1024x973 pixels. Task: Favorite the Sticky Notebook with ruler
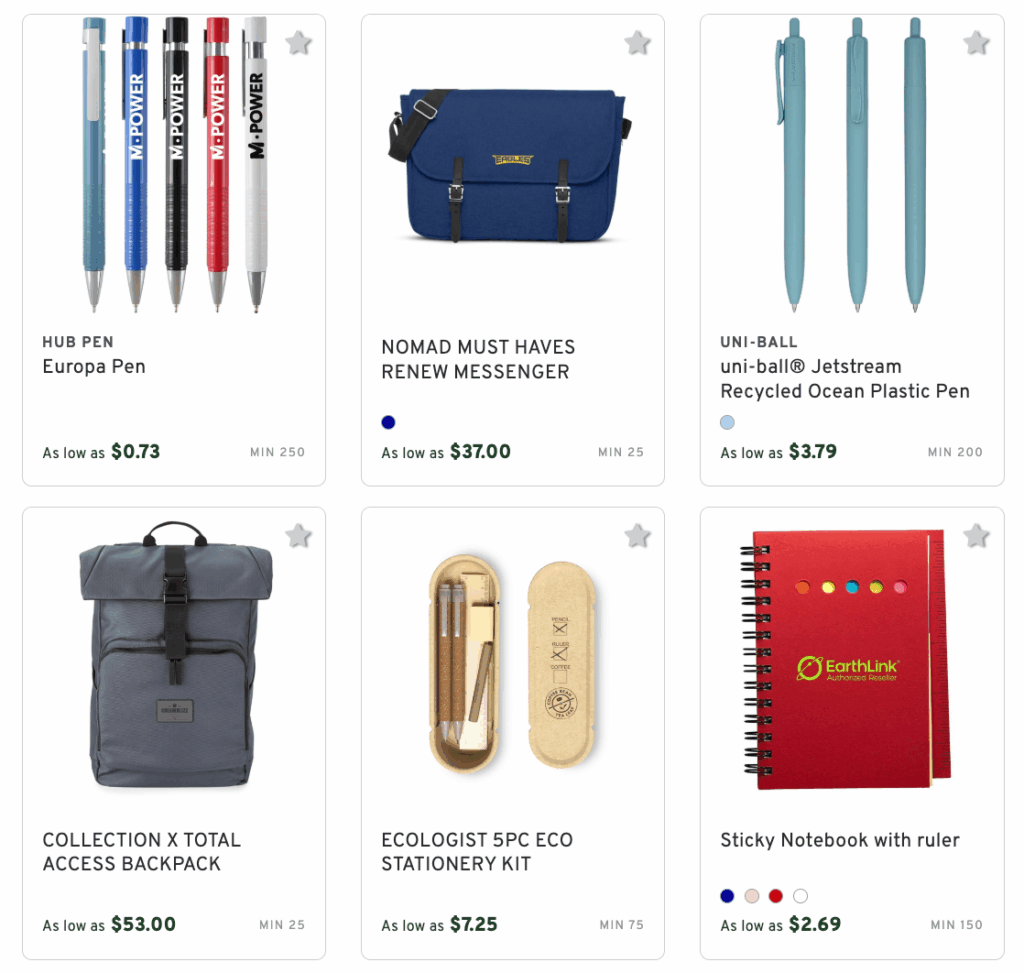(x=976, y=536)
